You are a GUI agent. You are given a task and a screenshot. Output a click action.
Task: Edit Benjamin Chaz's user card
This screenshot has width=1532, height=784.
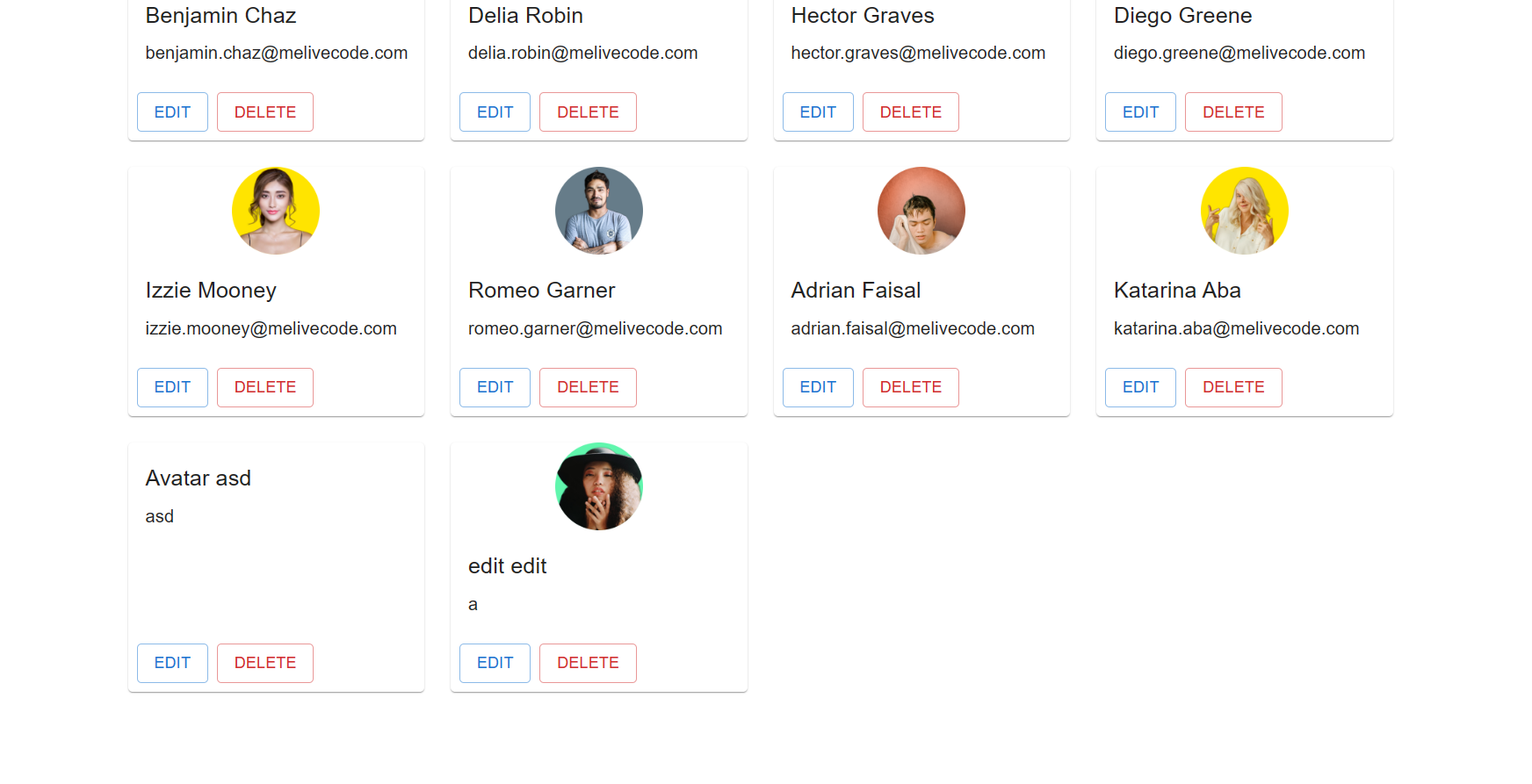click(x=172, y=112)
